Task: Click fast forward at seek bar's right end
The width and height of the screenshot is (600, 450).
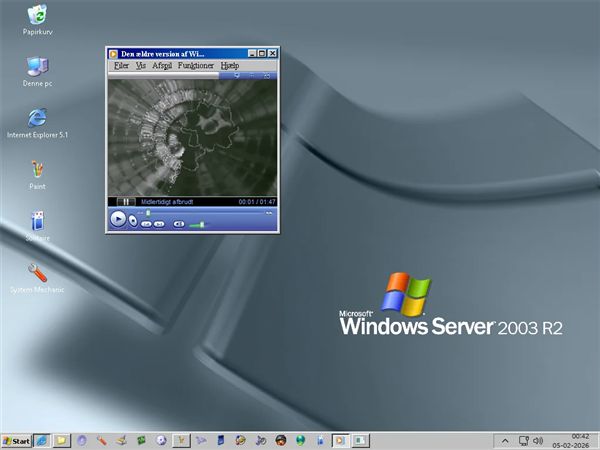Action: click(269, 213)
